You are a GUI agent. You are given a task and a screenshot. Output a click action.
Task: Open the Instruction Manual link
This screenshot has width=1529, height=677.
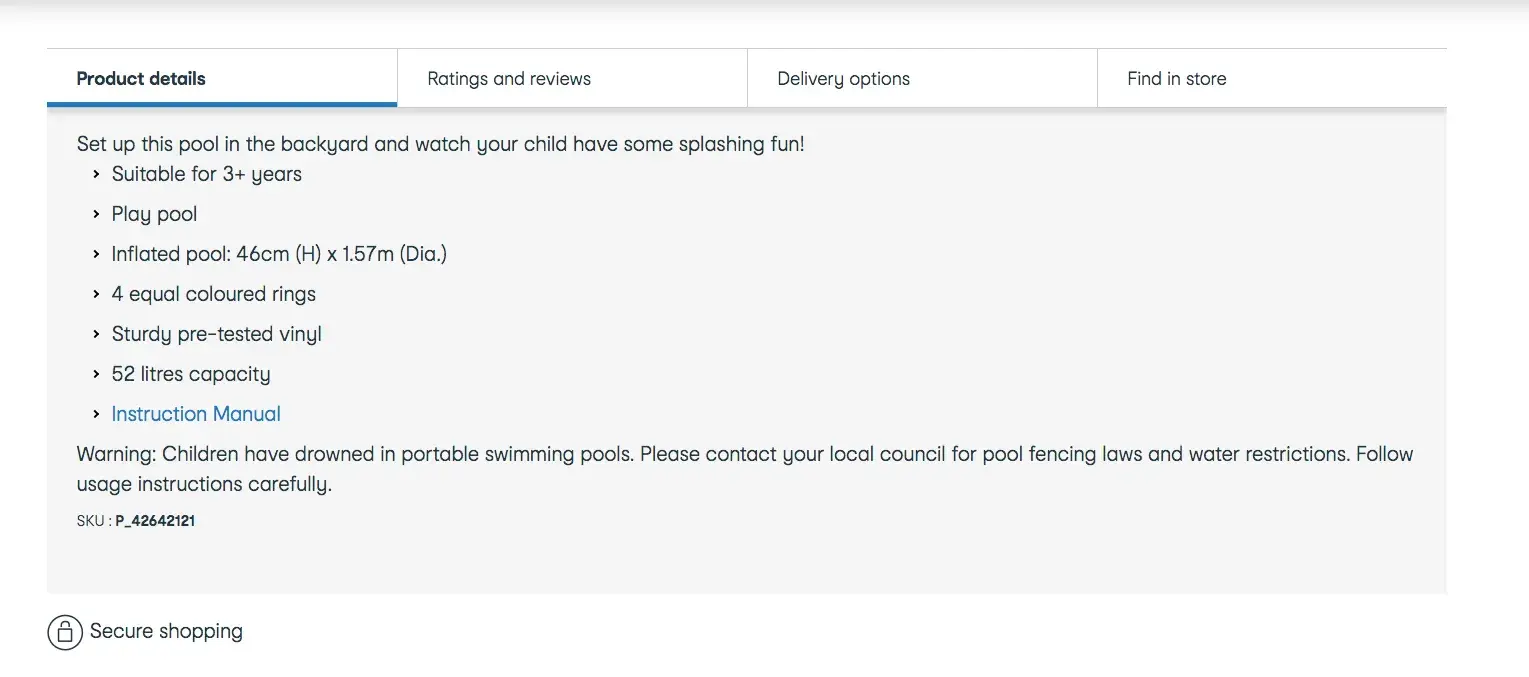pyautogui.click(x=196, y=414)
